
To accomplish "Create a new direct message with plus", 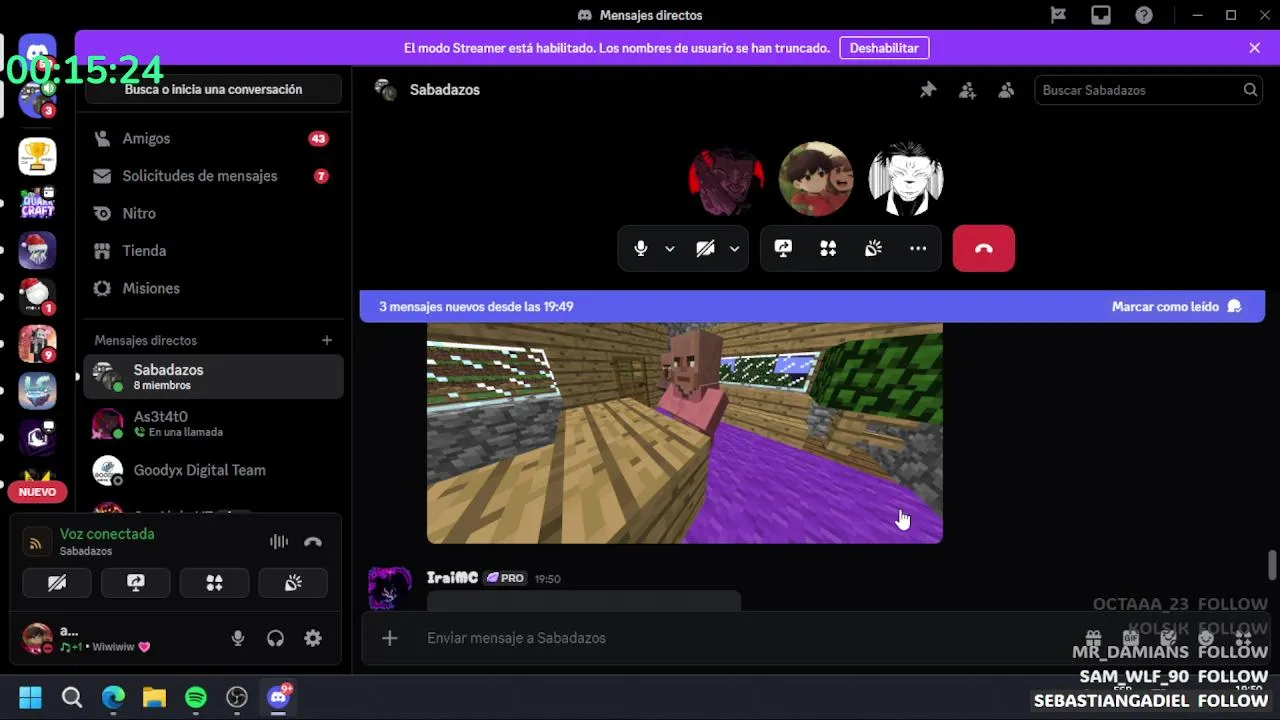I will pyautogui.click(x=327, y=340).
